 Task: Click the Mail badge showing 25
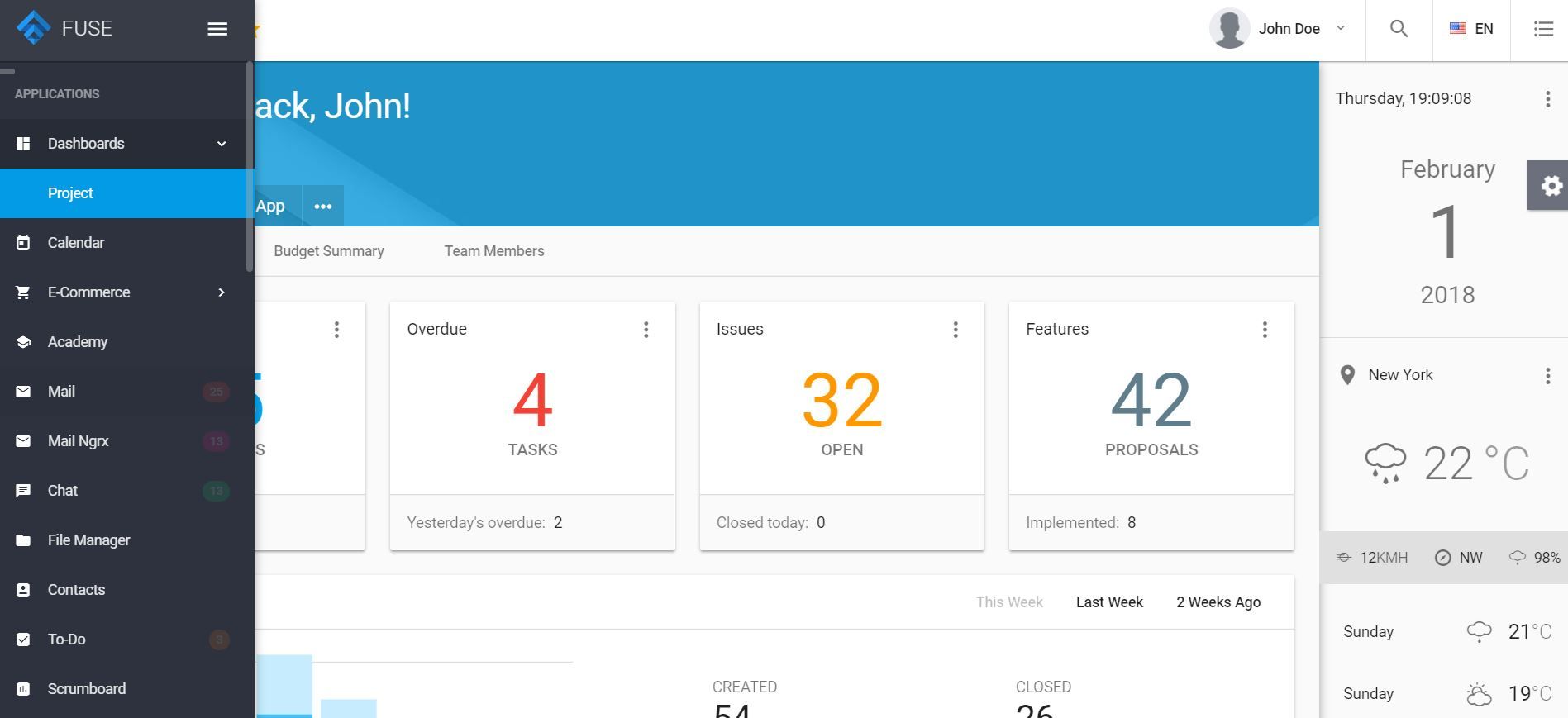click(x=217, y=392)
